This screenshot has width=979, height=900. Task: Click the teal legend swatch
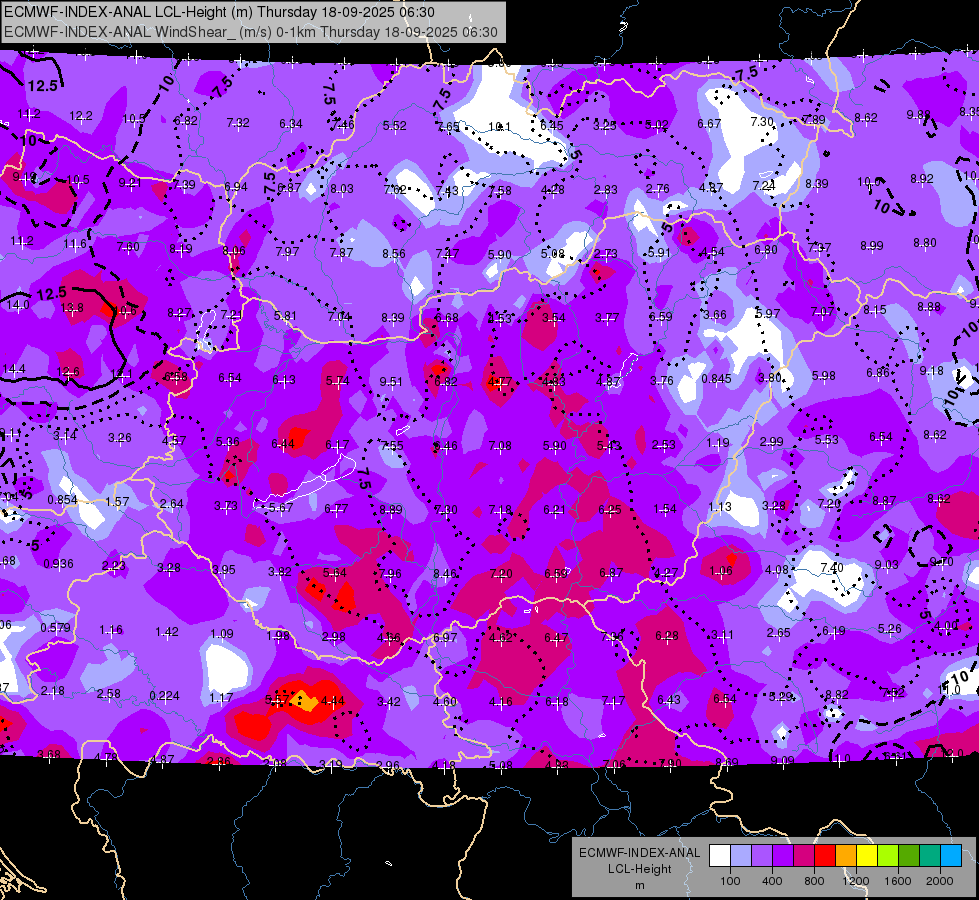pyautogui.click(x=930, y=856)
